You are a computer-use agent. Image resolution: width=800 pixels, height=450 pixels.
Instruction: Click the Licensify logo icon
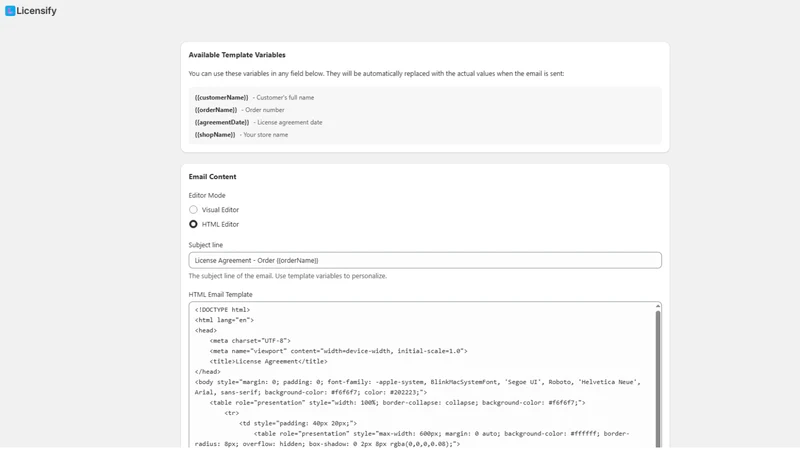point(10,11)
